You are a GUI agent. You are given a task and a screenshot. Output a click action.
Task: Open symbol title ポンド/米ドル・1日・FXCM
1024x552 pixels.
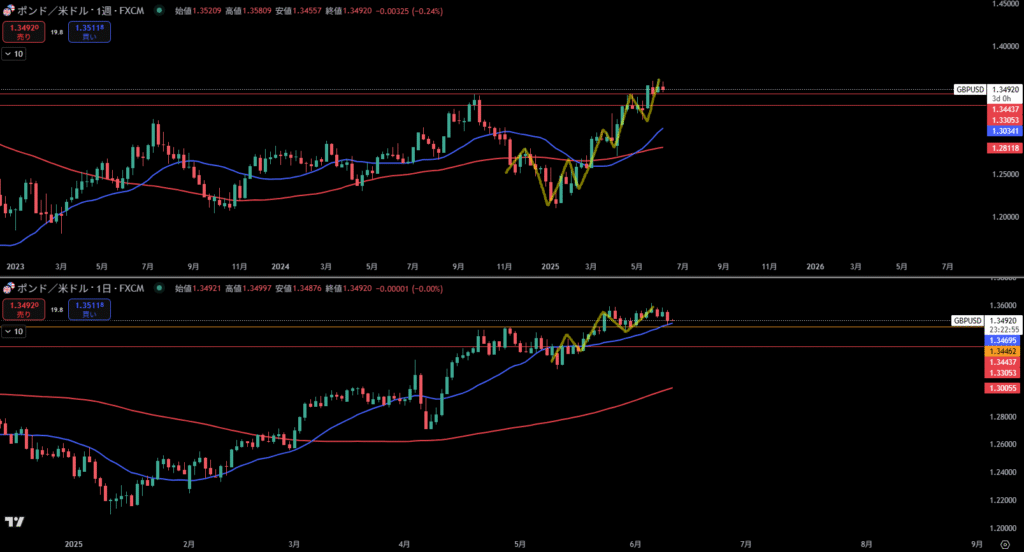point(80,288)
